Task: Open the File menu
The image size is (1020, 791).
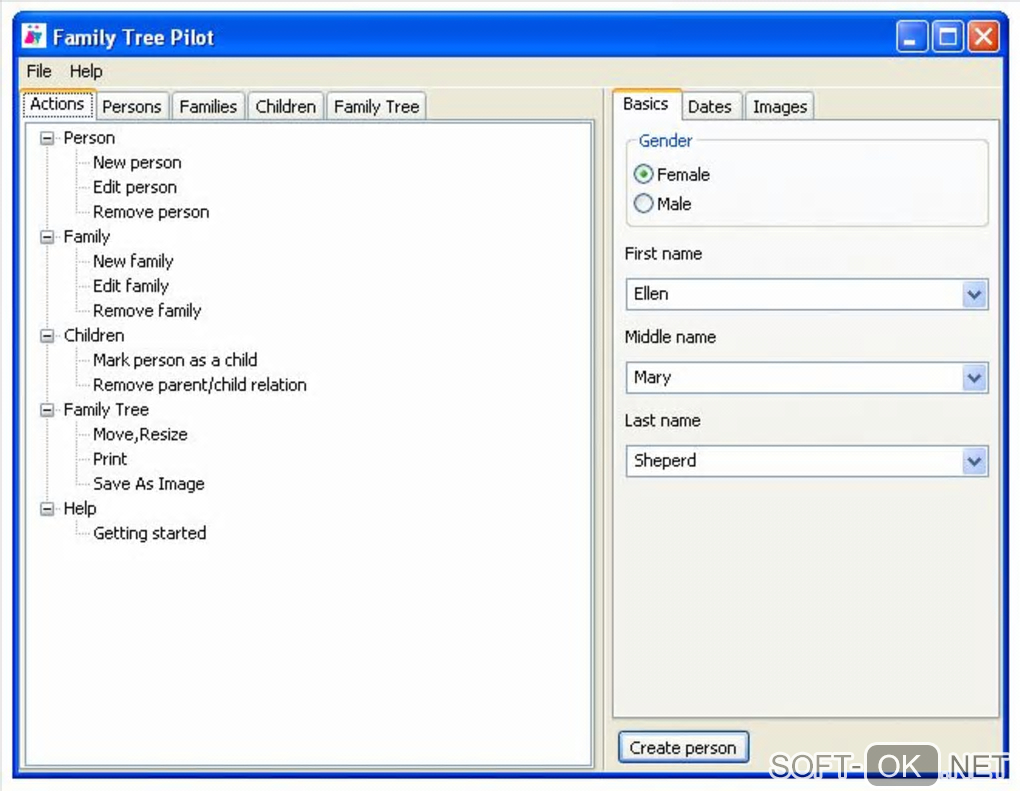Action: [39, 71]
